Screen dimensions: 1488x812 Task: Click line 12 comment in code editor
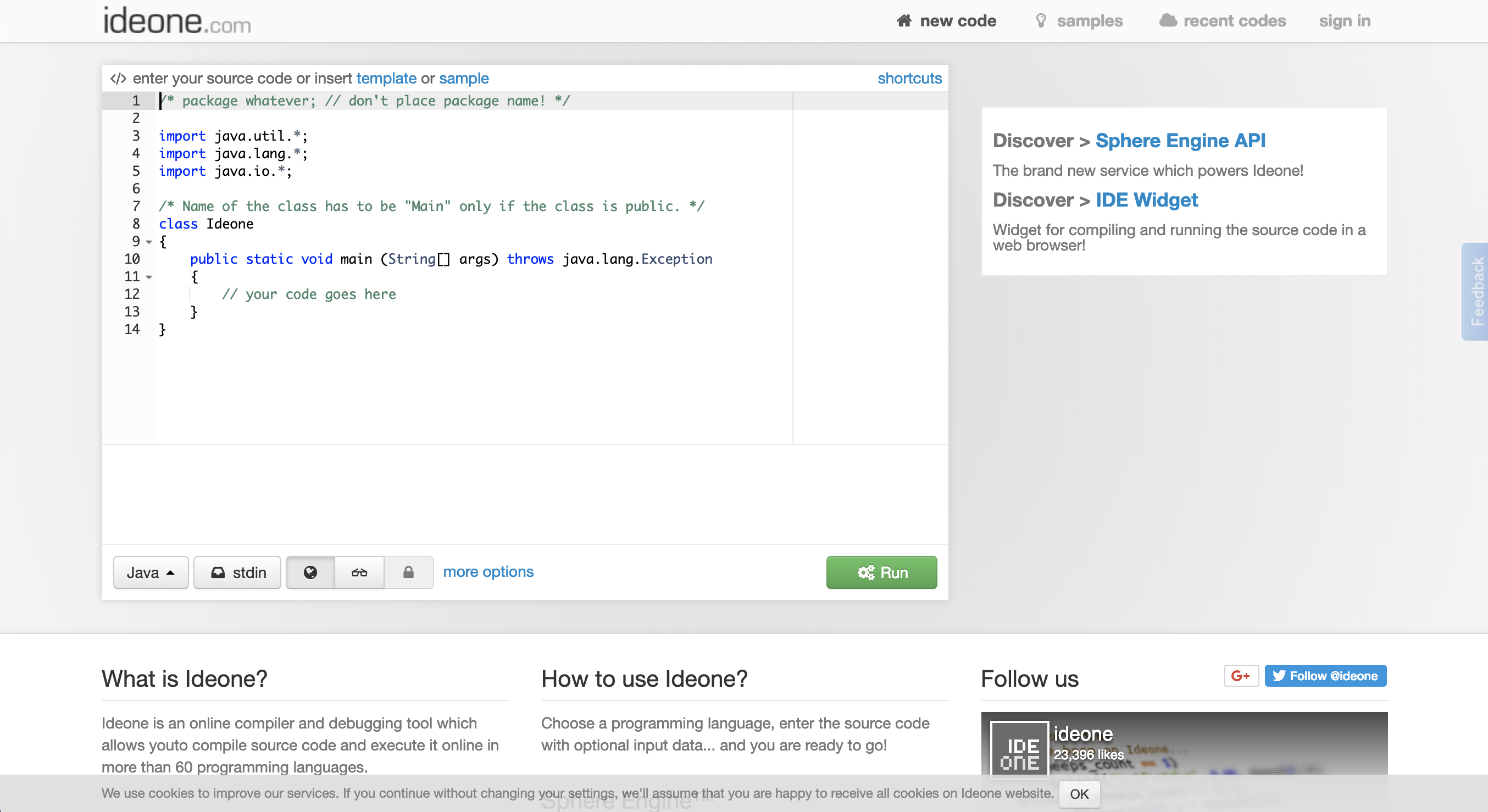click(309, 294)
